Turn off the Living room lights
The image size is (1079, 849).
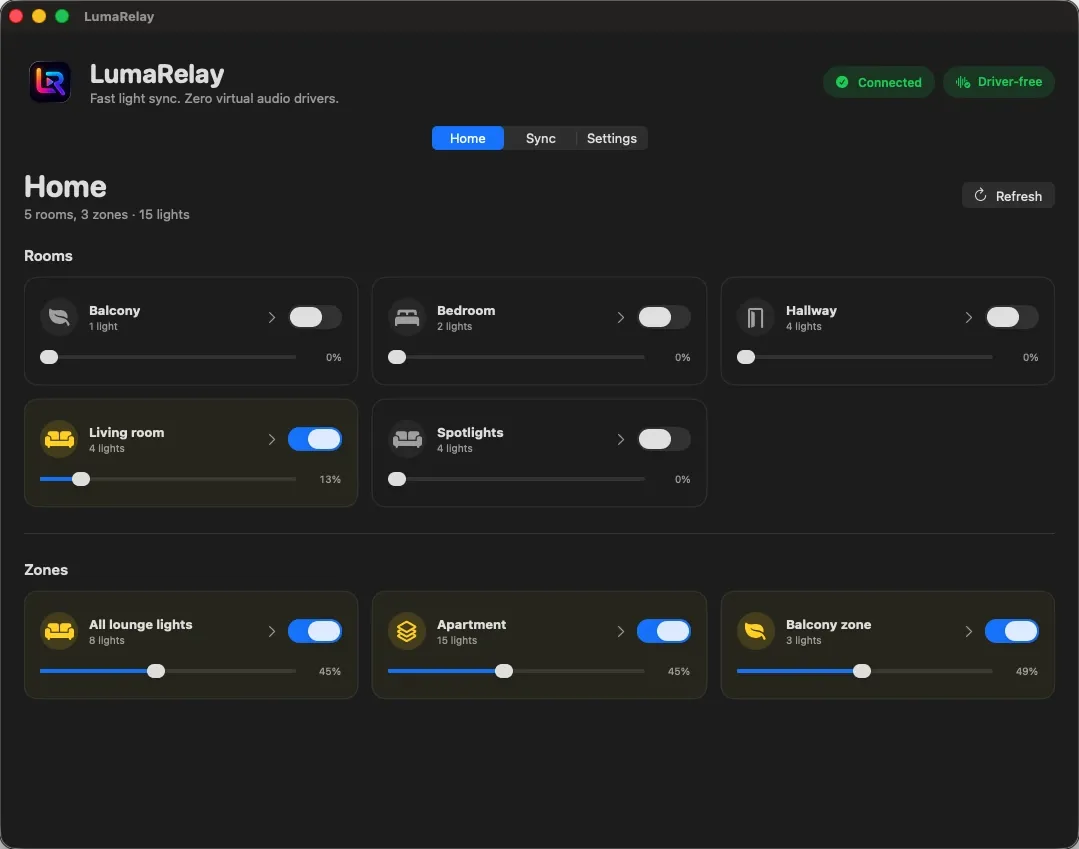pyautogui.click(x=315, y=439)
